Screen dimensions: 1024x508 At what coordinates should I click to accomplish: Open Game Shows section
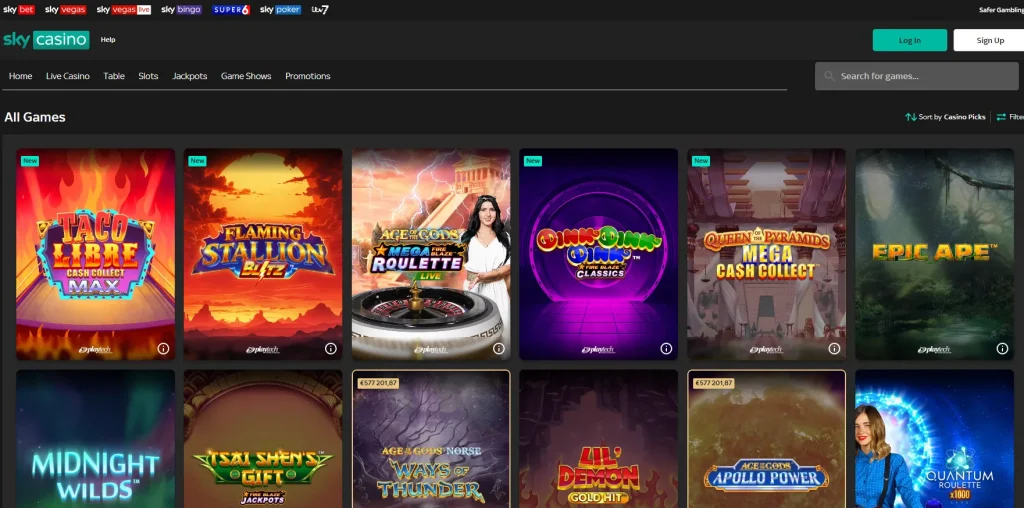point(246,76)
